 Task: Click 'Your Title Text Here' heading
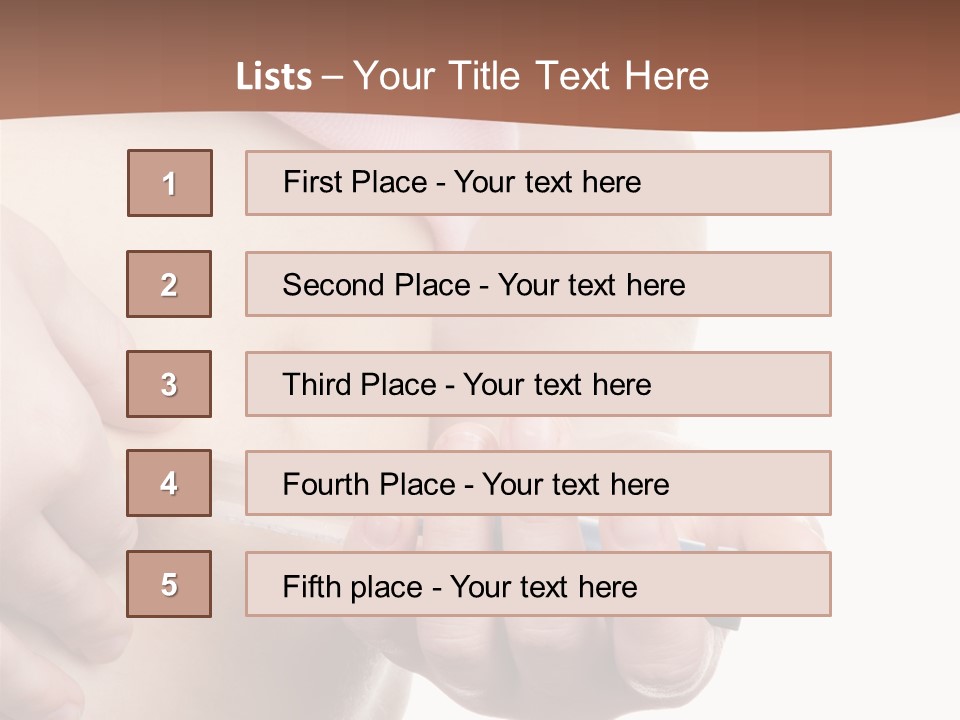(x=531, y=76)
